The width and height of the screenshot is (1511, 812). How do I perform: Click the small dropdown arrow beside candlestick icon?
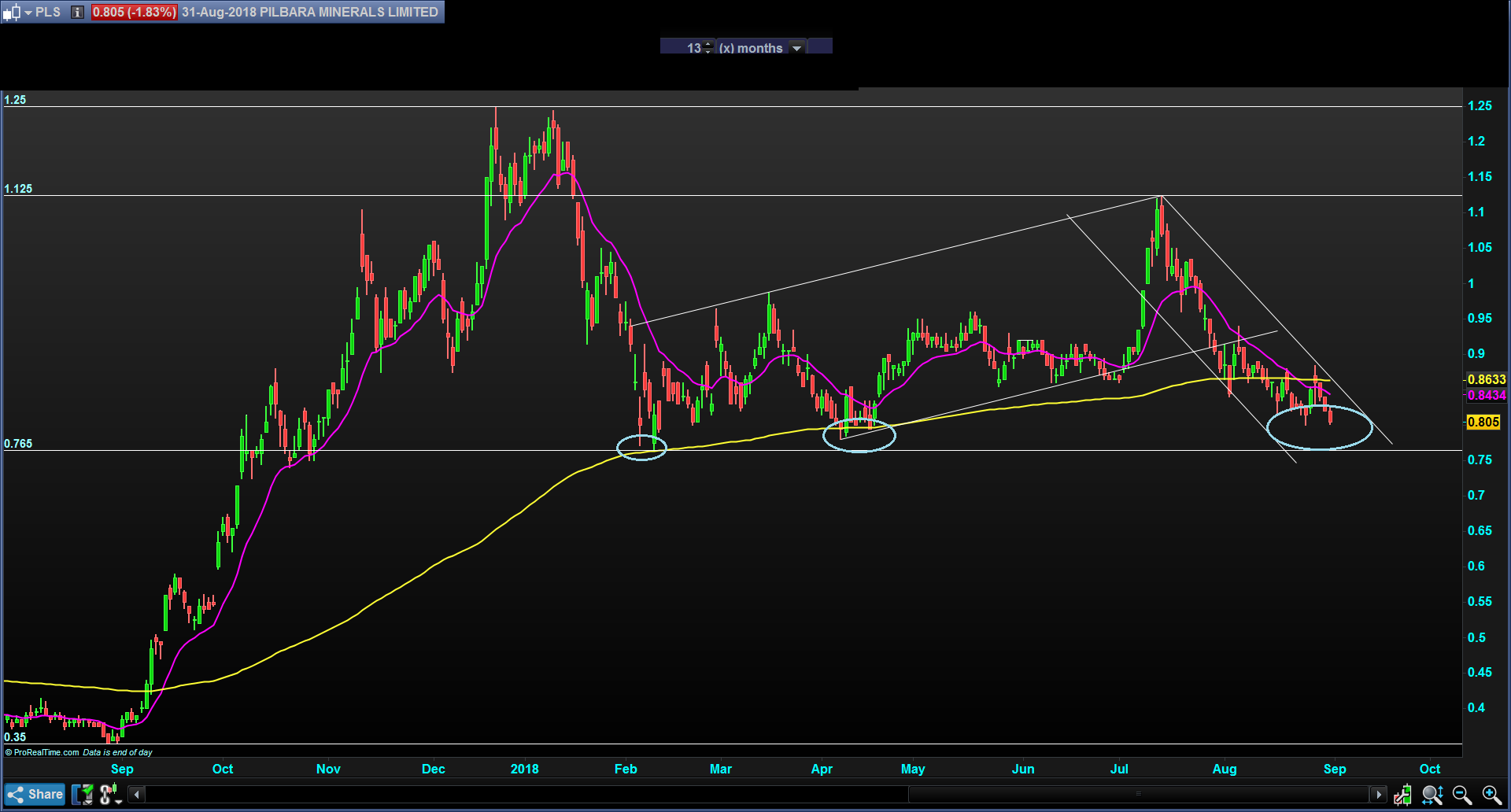tap(28, 13)
